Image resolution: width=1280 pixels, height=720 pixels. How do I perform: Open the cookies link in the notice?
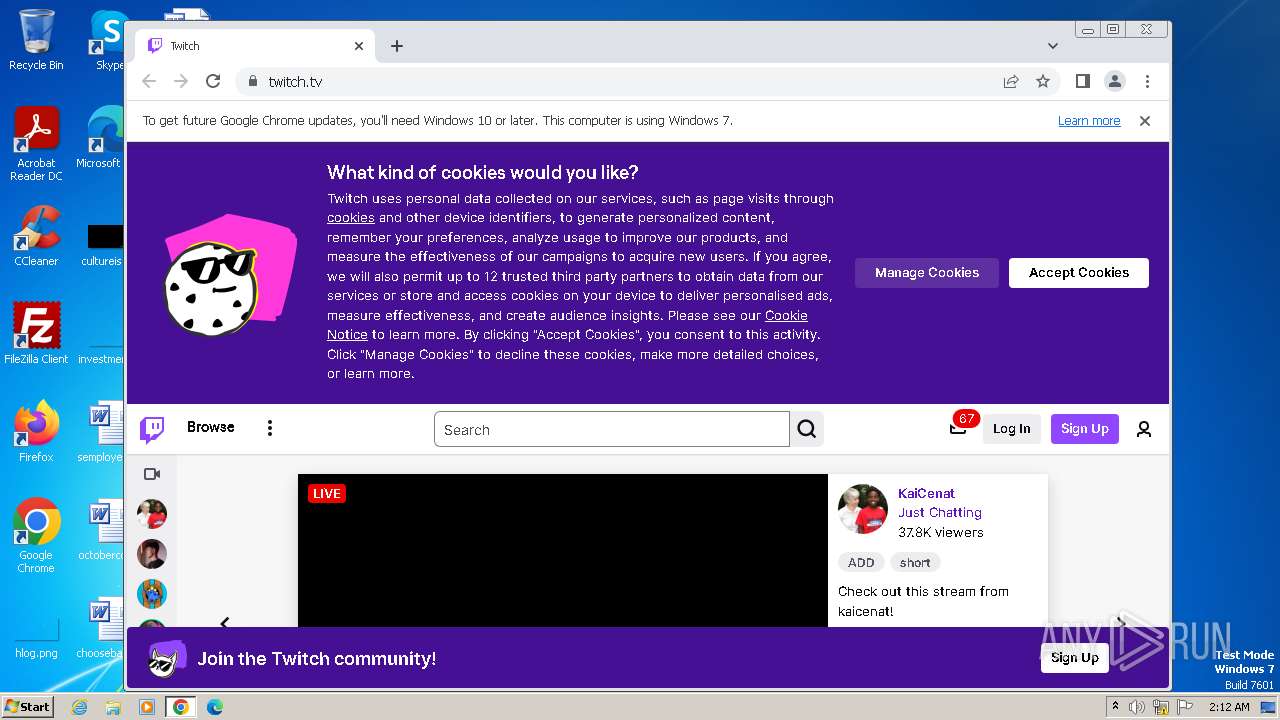click(x=351, y=218)
